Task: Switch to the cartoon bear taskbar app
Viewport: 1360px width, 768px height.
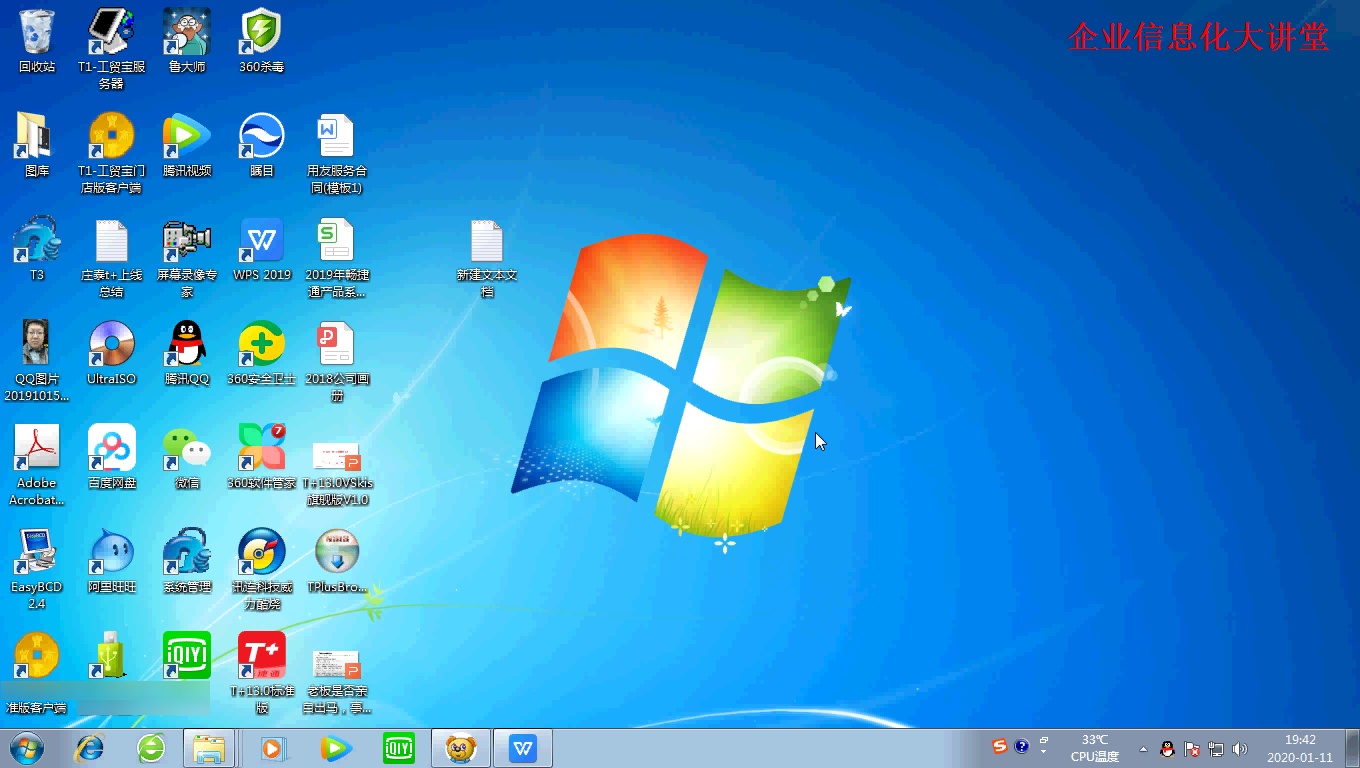Action: tap(460, 748)
